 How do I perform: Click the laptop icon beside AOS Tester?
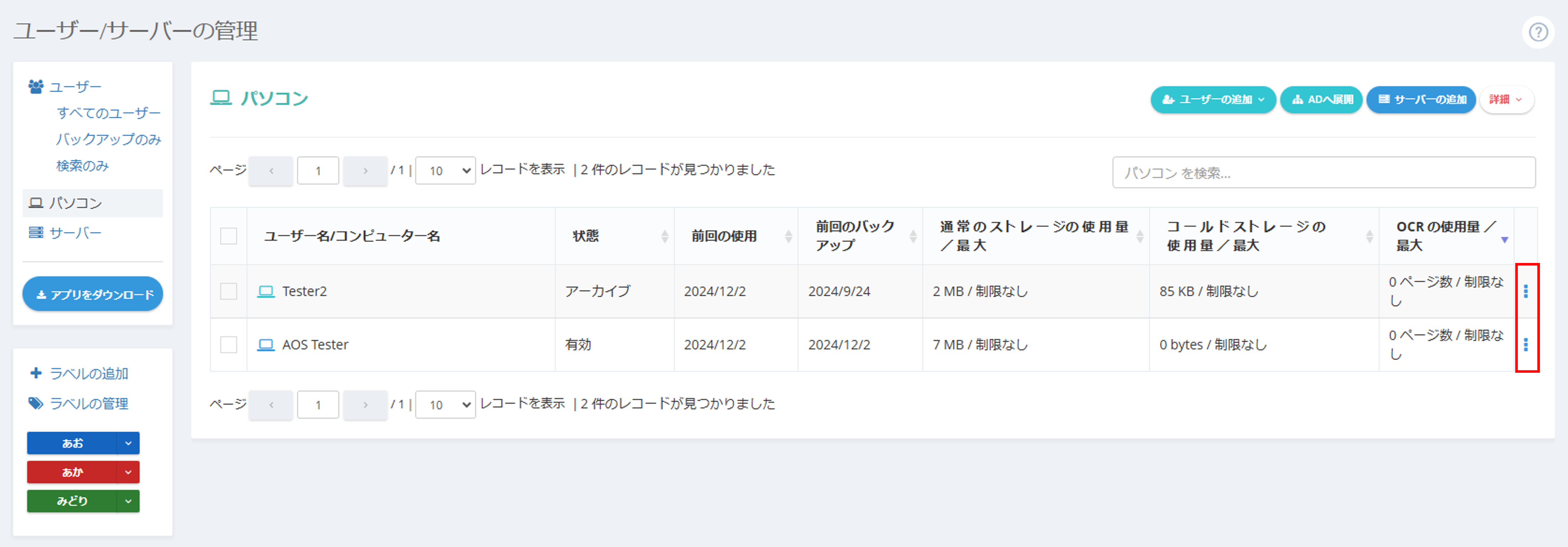265,345
